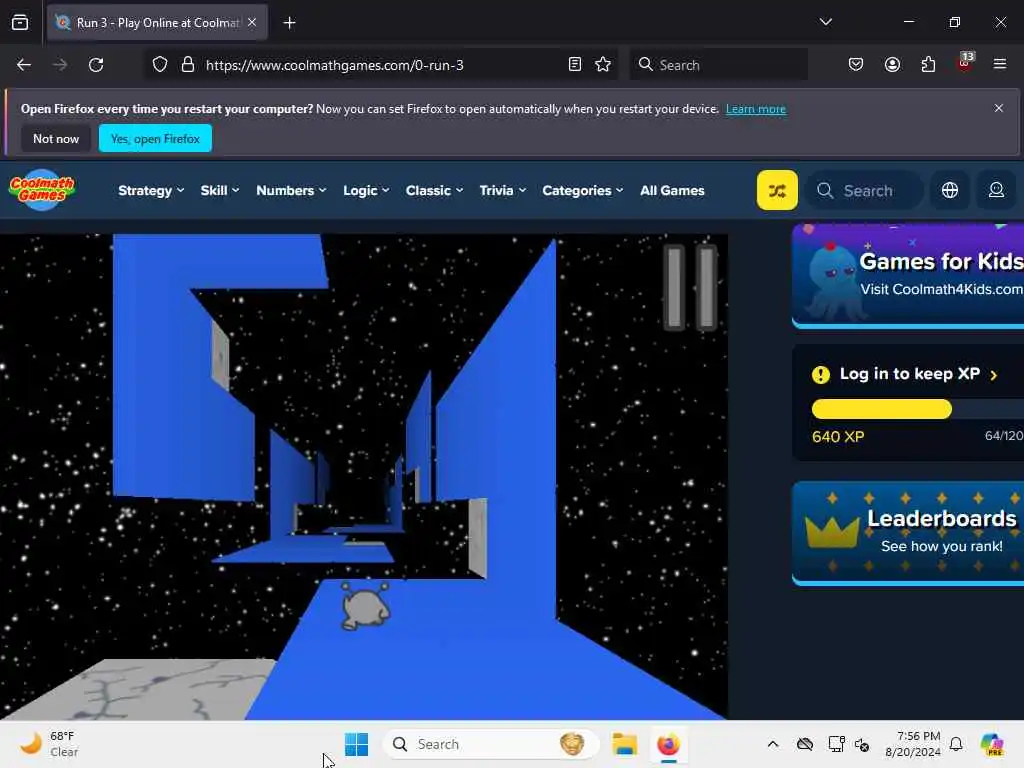Expand the Logic menu
Viewport: 1024px width, 768px height.
point(366,190)
